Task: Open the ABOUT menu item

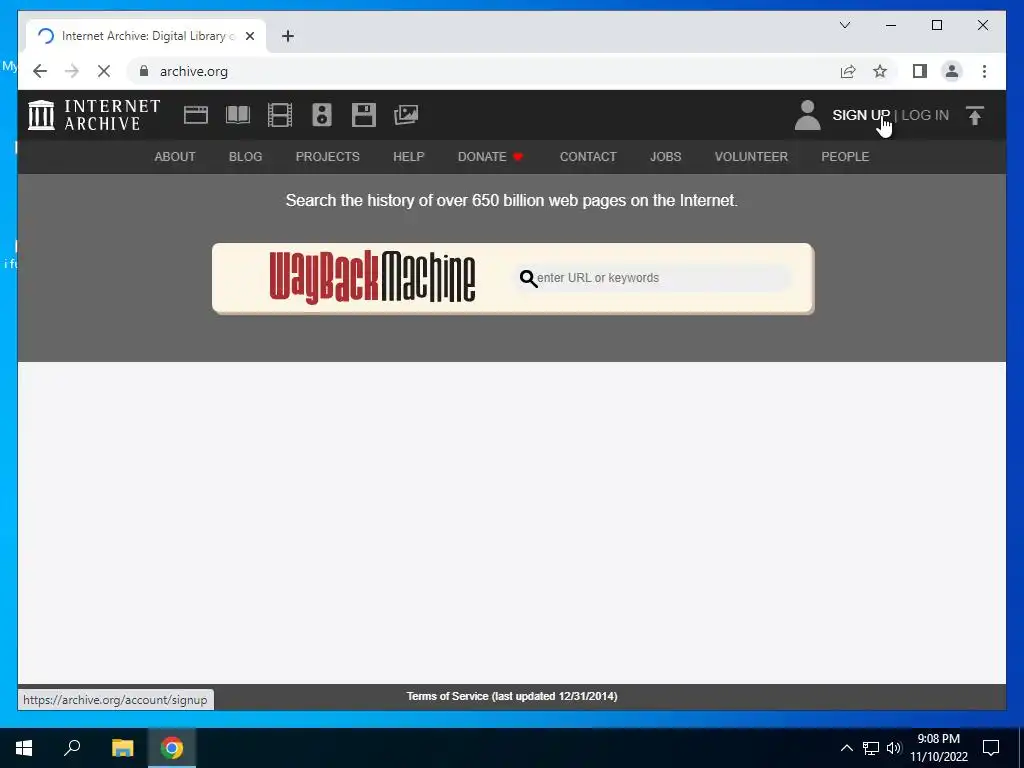Action: coord(174,157)
